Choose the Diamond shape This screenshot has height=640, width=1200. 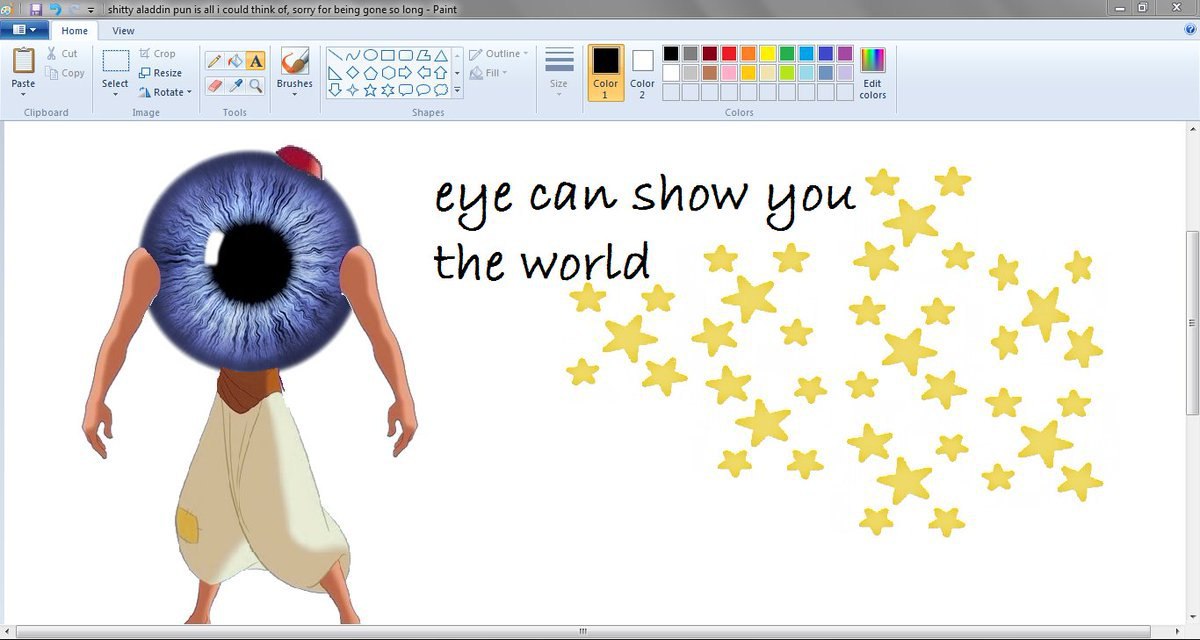point(353,73)
